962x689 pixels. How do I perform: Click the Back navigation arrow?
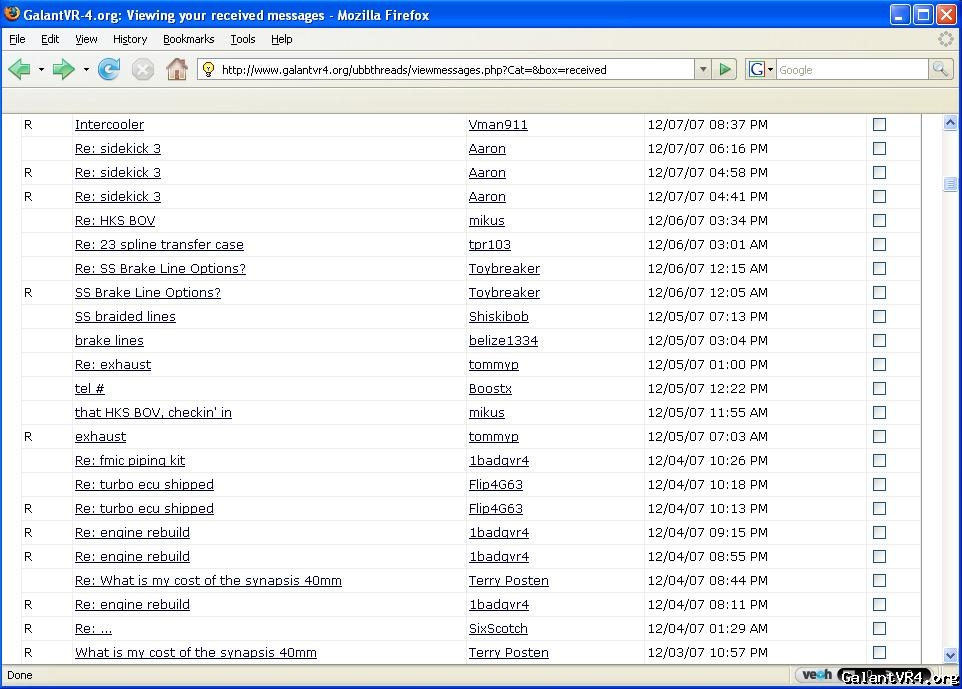pos(20,69)
